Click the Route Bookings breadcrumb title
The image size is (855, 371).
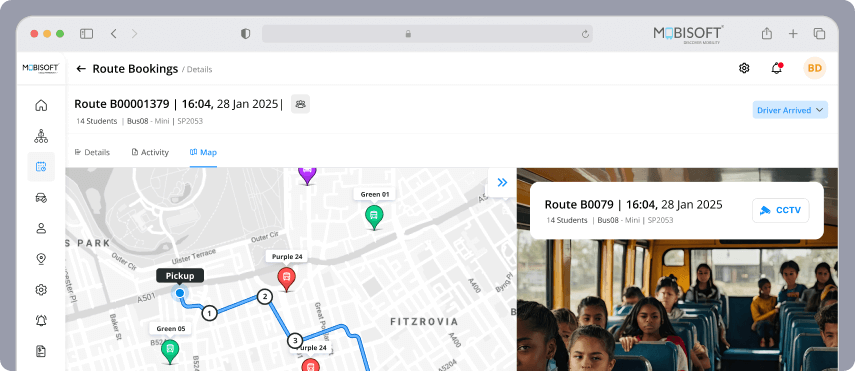click(x=135, y=69)
